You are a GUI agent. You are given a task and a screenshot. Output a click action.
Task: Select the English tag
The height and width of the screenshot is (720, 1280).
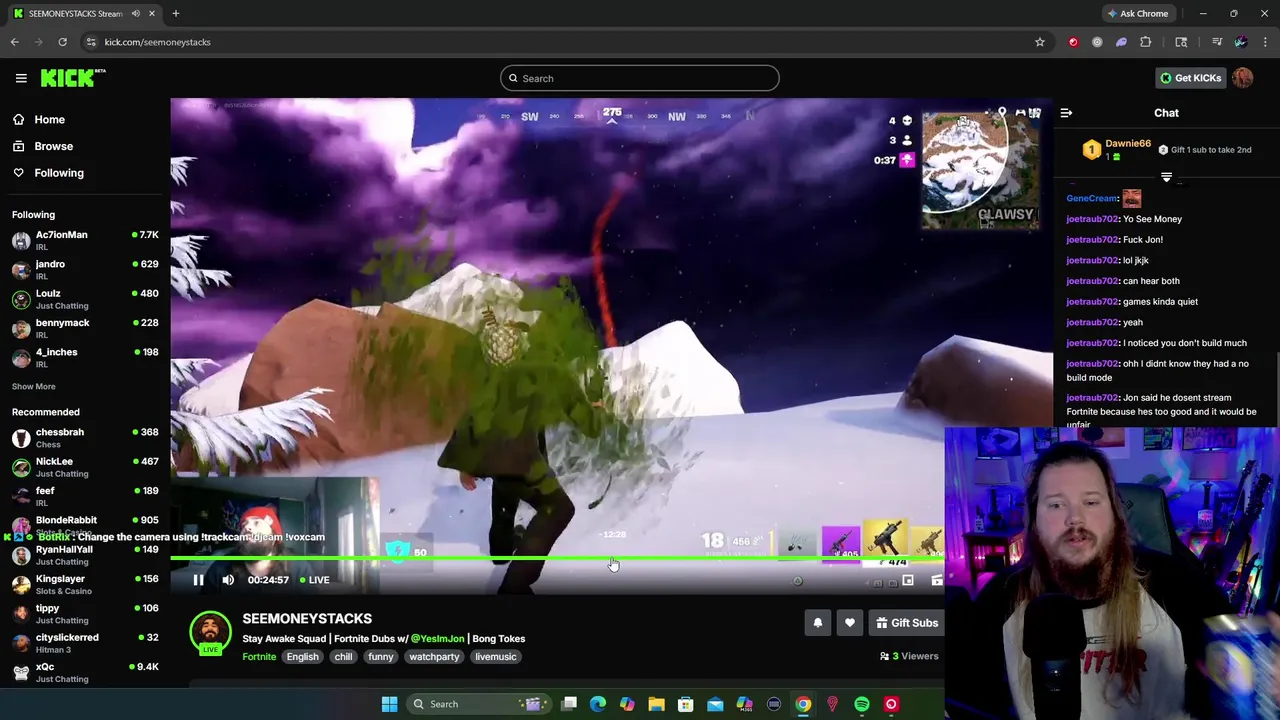coord(302,657)
